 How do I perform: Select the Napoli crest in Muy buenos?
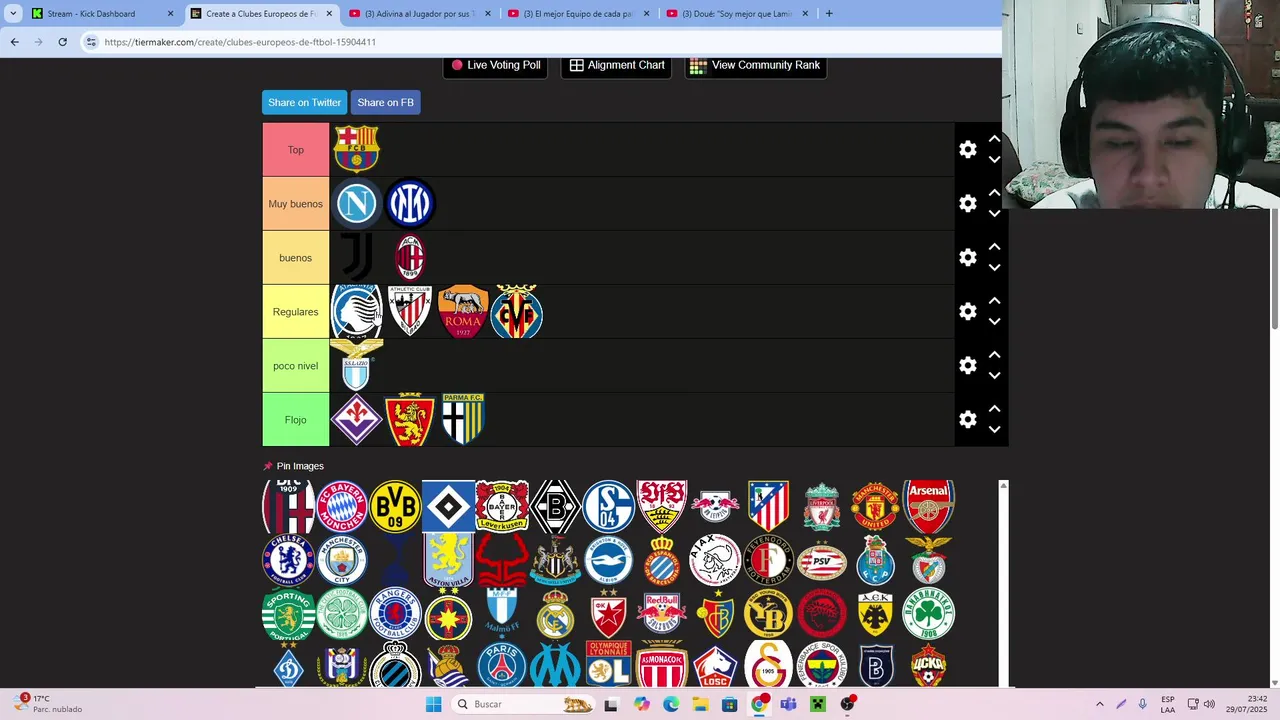(356, 203)
